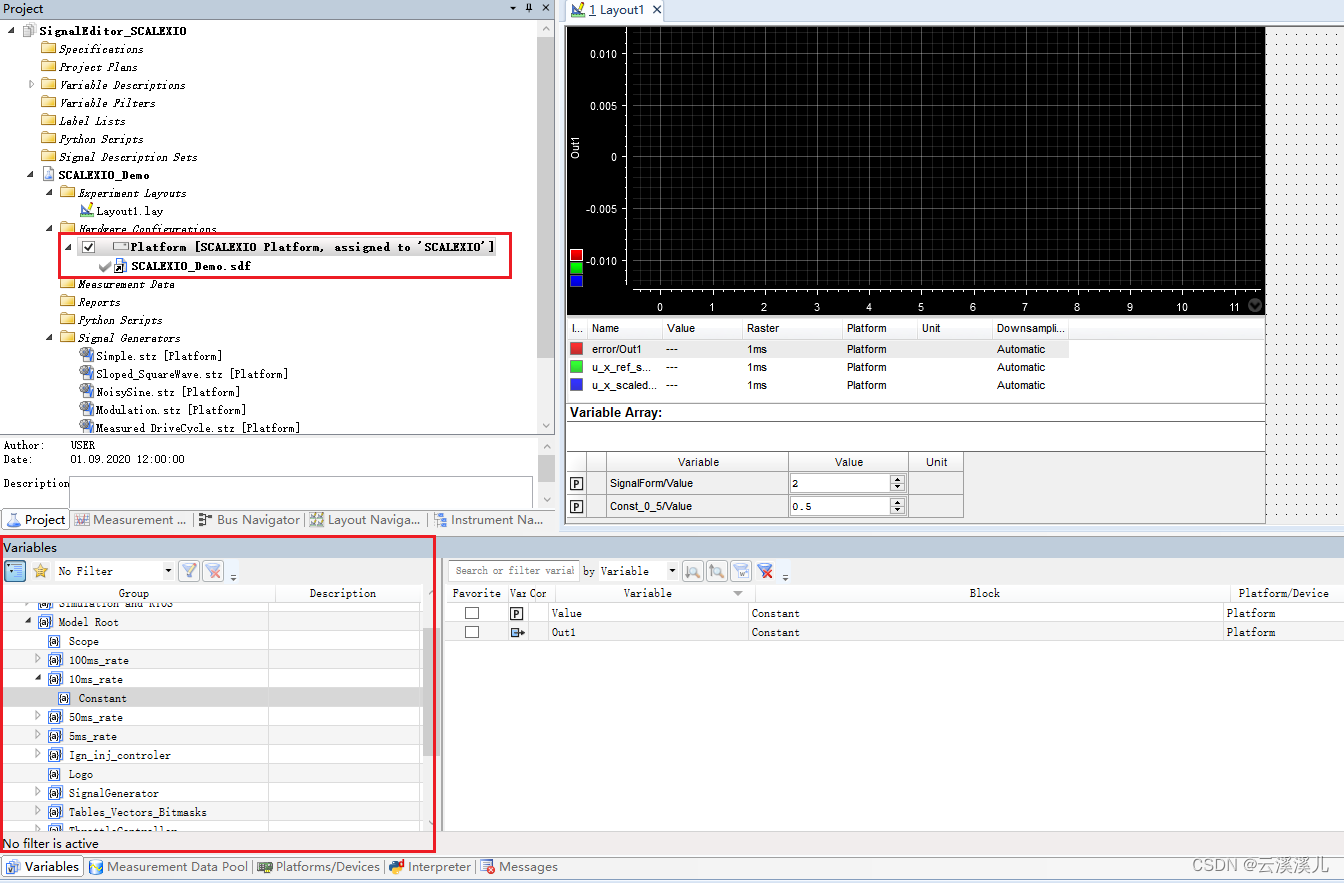This screenshot has height=883, width=1344.
Task: Click the blue color swatch of u_x_scaled
Action: pyautogui.click(x=577, y=385)
